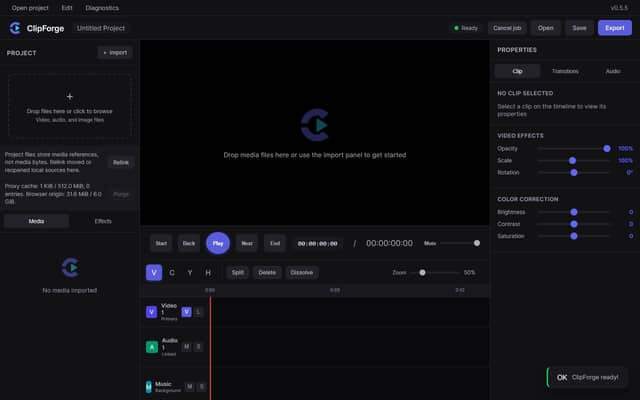Click the Opacity slider
Image resolution: width=640 pixels, height=400 pixels.
pyautogui.click(x=573, y=149)
